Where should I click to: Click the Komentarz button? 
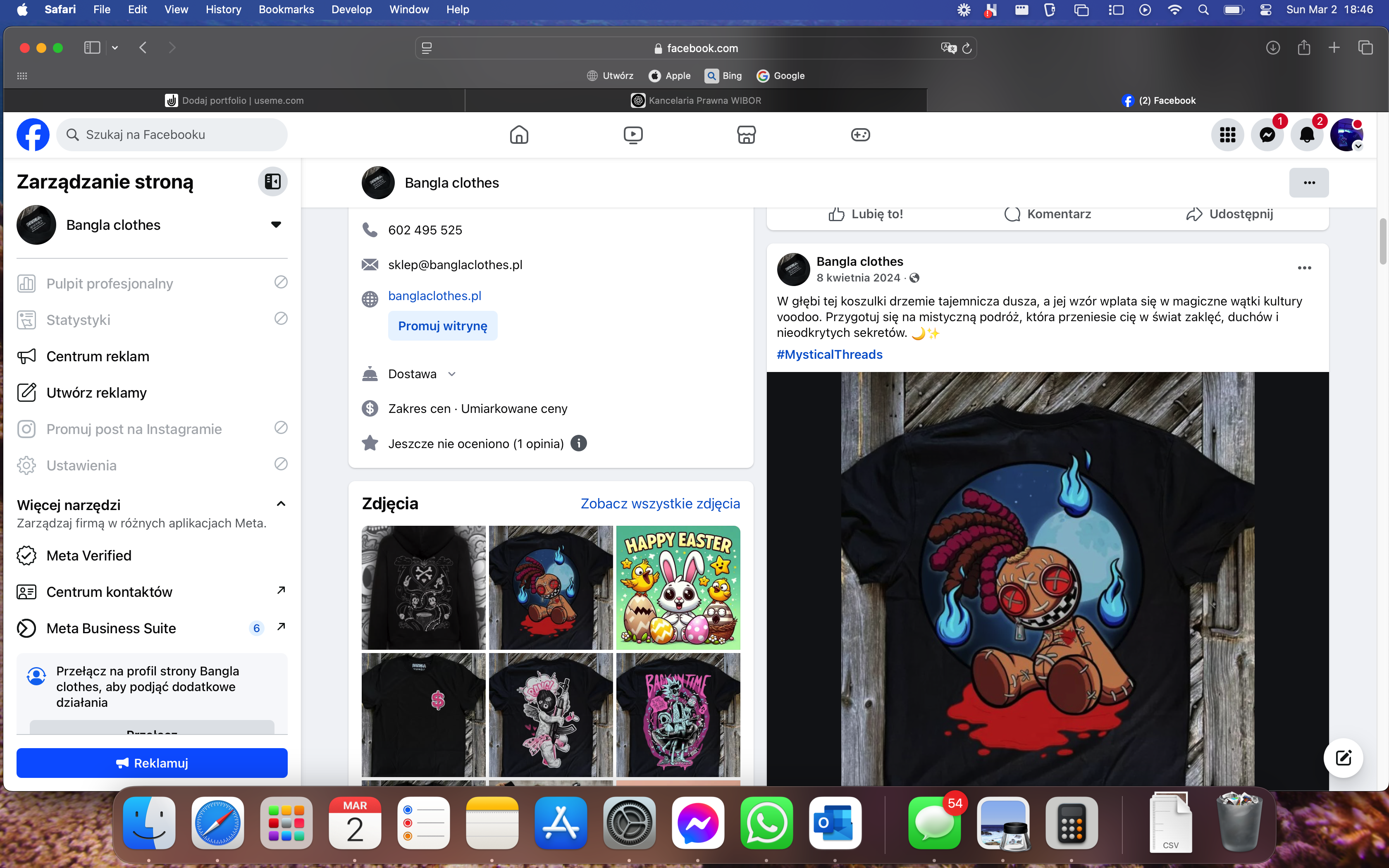click(1047, 214)
